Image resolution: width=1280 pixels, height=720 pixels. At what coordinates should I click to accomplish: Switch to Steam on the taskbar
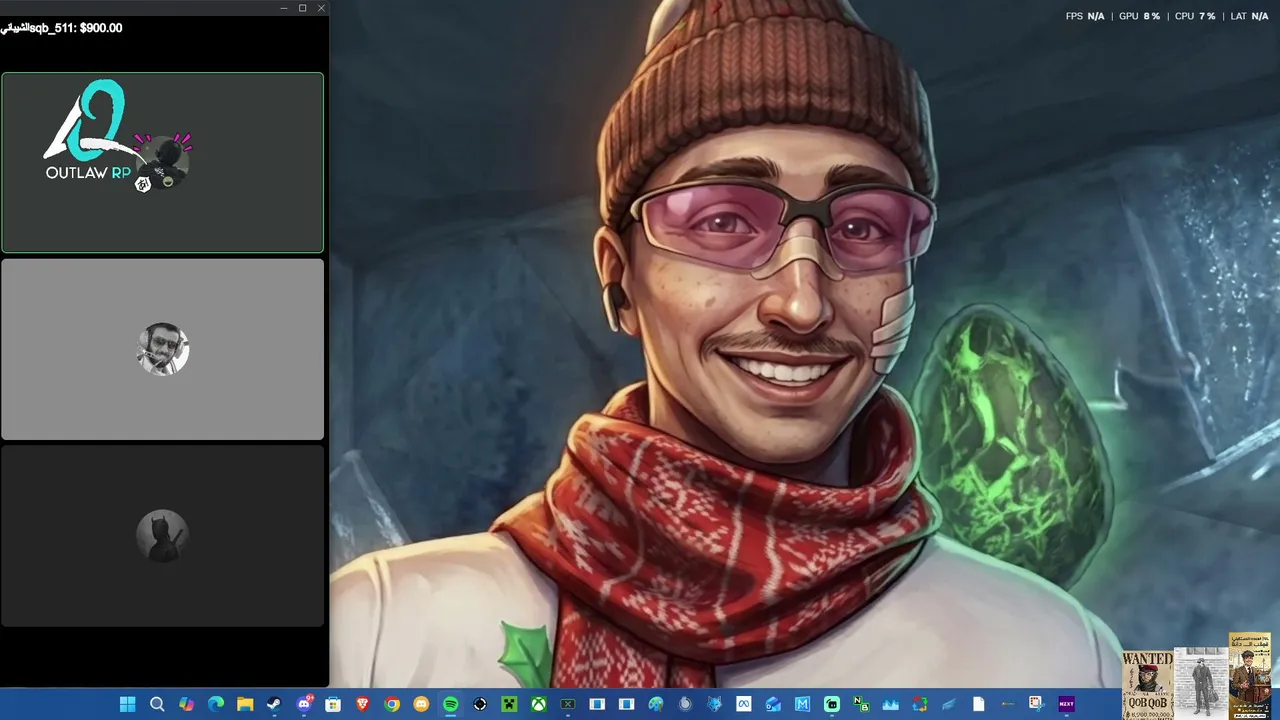pyautogui.click(x=274, y=704)
